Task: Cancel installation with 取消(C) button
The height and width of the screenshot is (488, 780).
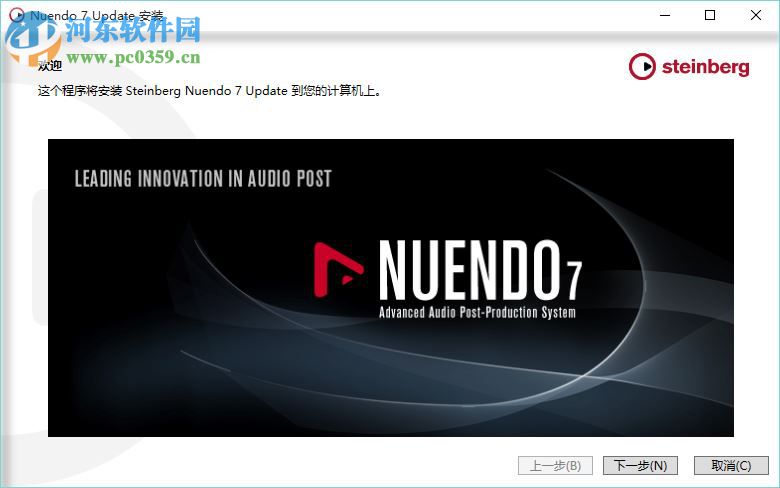Action: click(x=731, y=466)
